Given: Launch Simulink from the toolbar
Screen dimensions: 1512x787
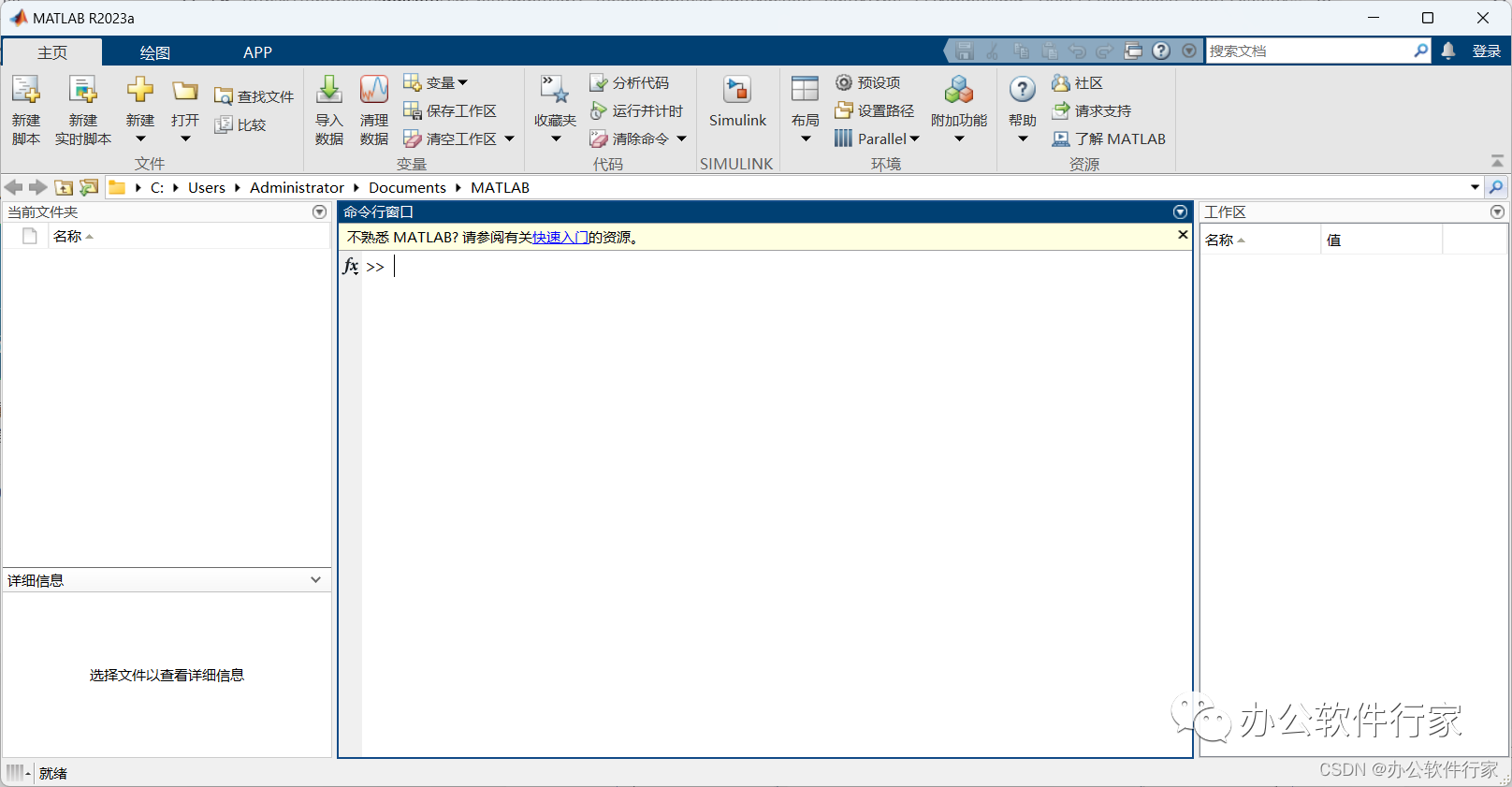Looking at the screenshot, I should [x=737, y=101].
